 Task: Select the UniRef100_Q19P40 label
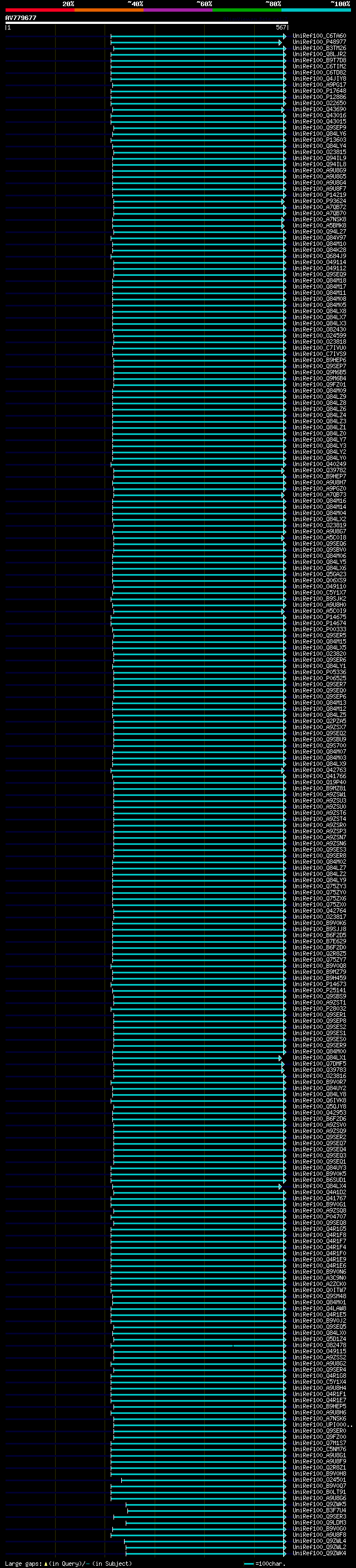click(x=319, y=782)
